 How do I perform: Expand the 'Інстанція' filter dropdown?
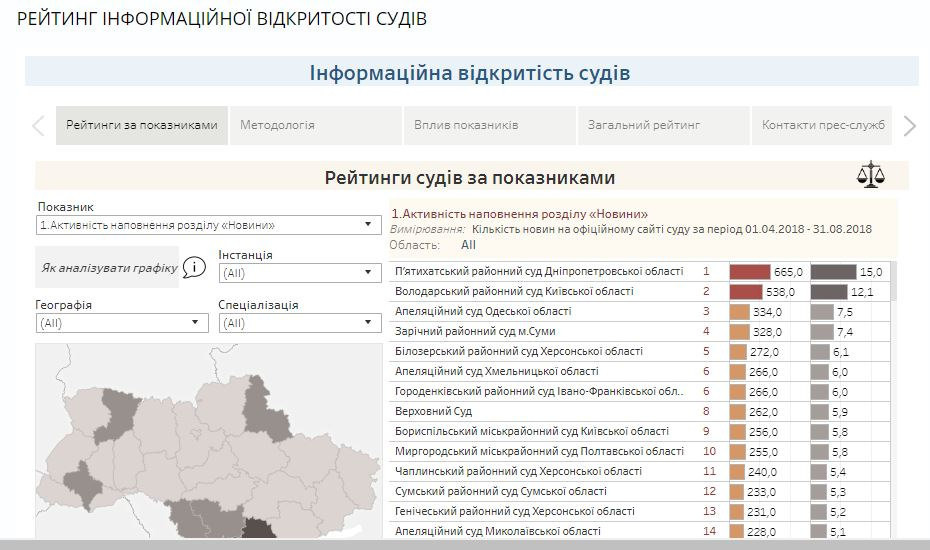pyautogui.click(x=299, y=273)
